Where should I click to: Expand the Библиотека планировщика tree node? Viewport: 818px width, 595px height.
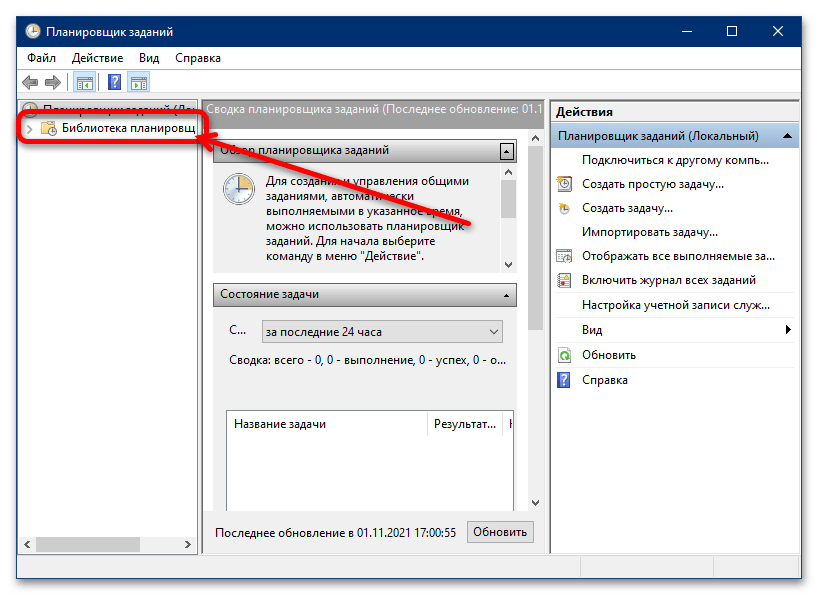point(29,128)
